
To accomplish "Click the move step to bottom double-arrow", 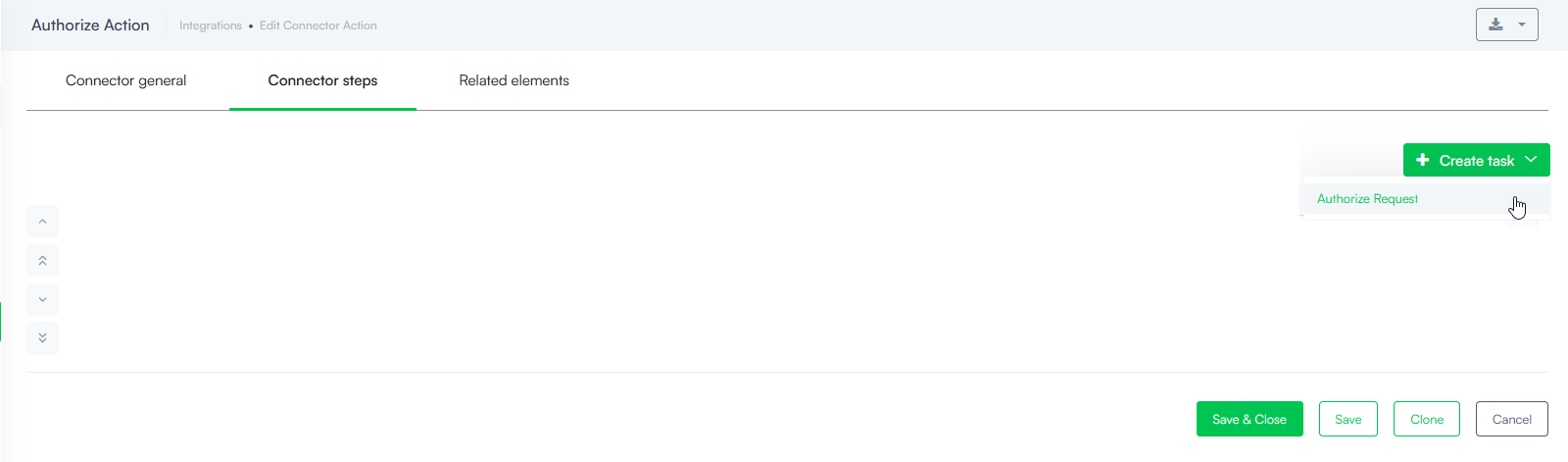I will click(42, 337).
